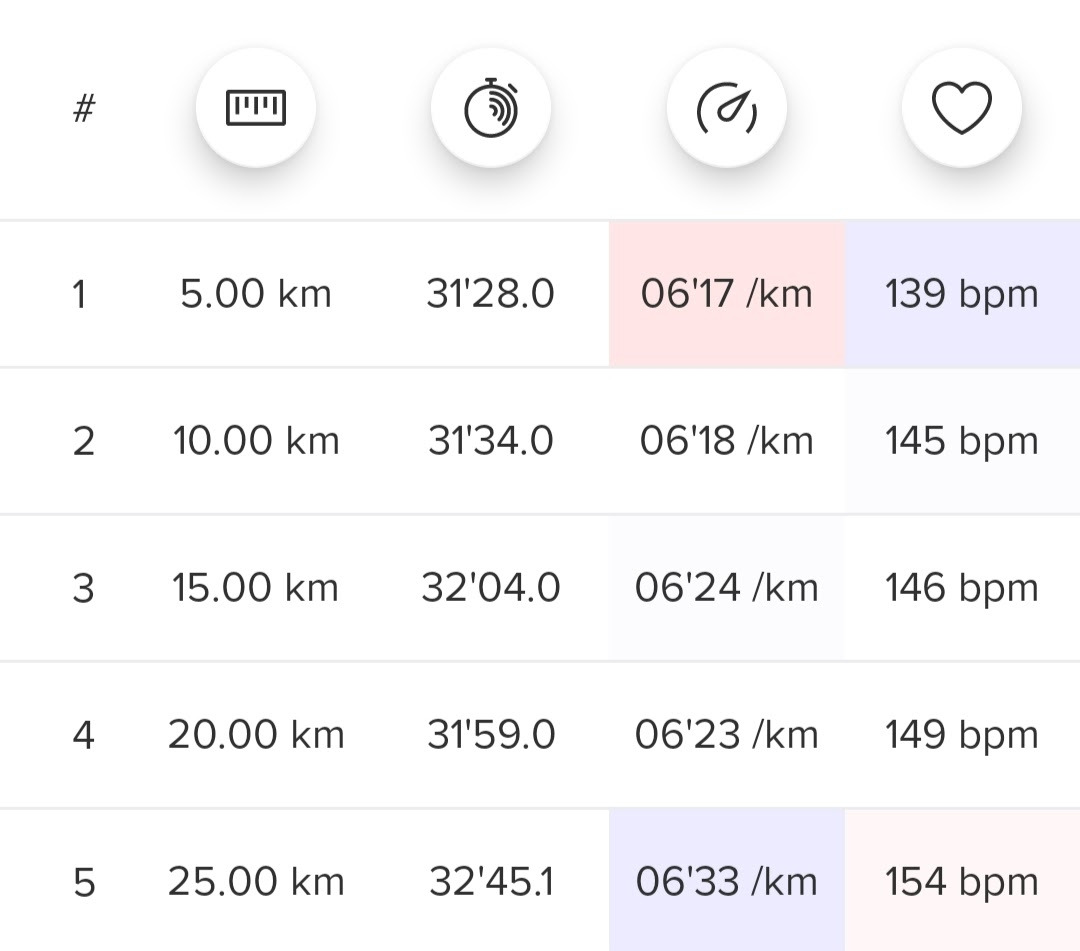Image resolution: width=1080 pixels, height=951 pixels.
Task: Tap the # lap number header
Action: [84, 108]
